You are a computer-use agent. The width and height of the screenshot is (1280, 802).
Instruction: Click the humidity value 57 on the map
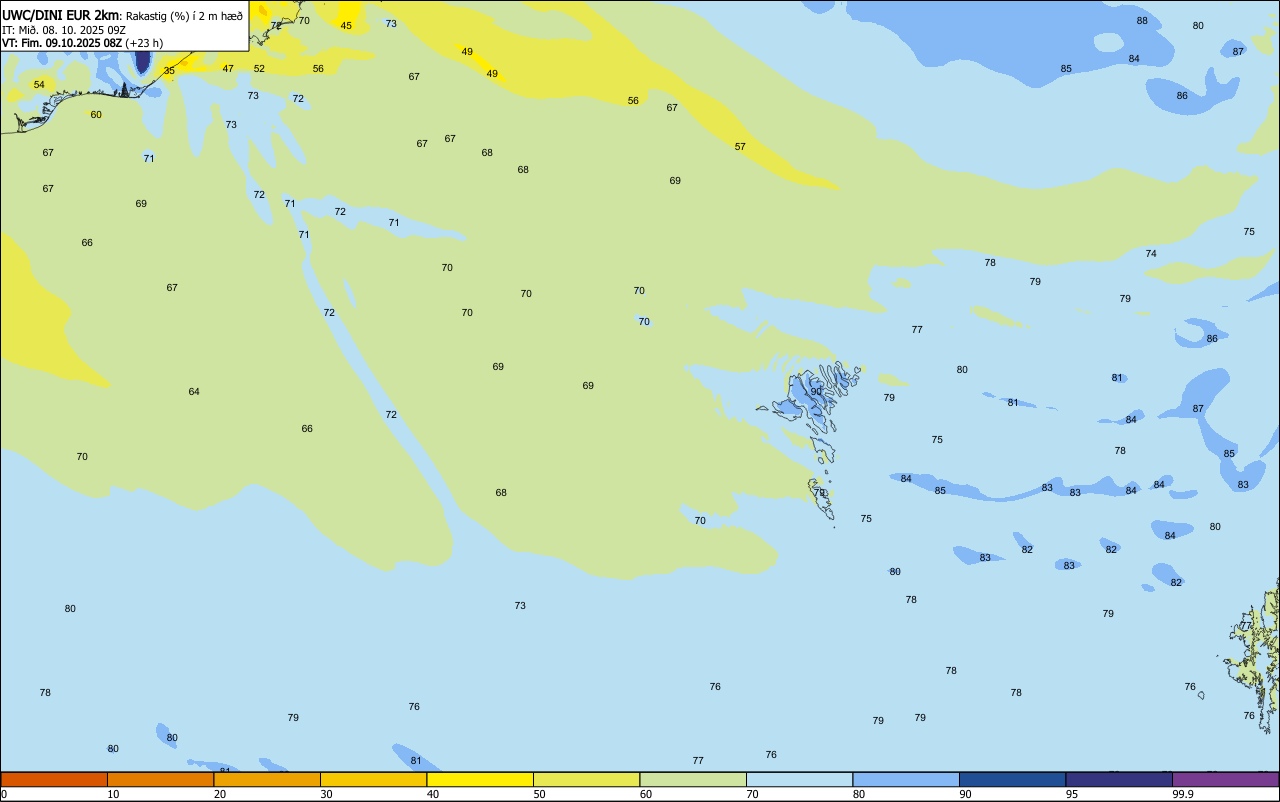[x=740, y=147]
